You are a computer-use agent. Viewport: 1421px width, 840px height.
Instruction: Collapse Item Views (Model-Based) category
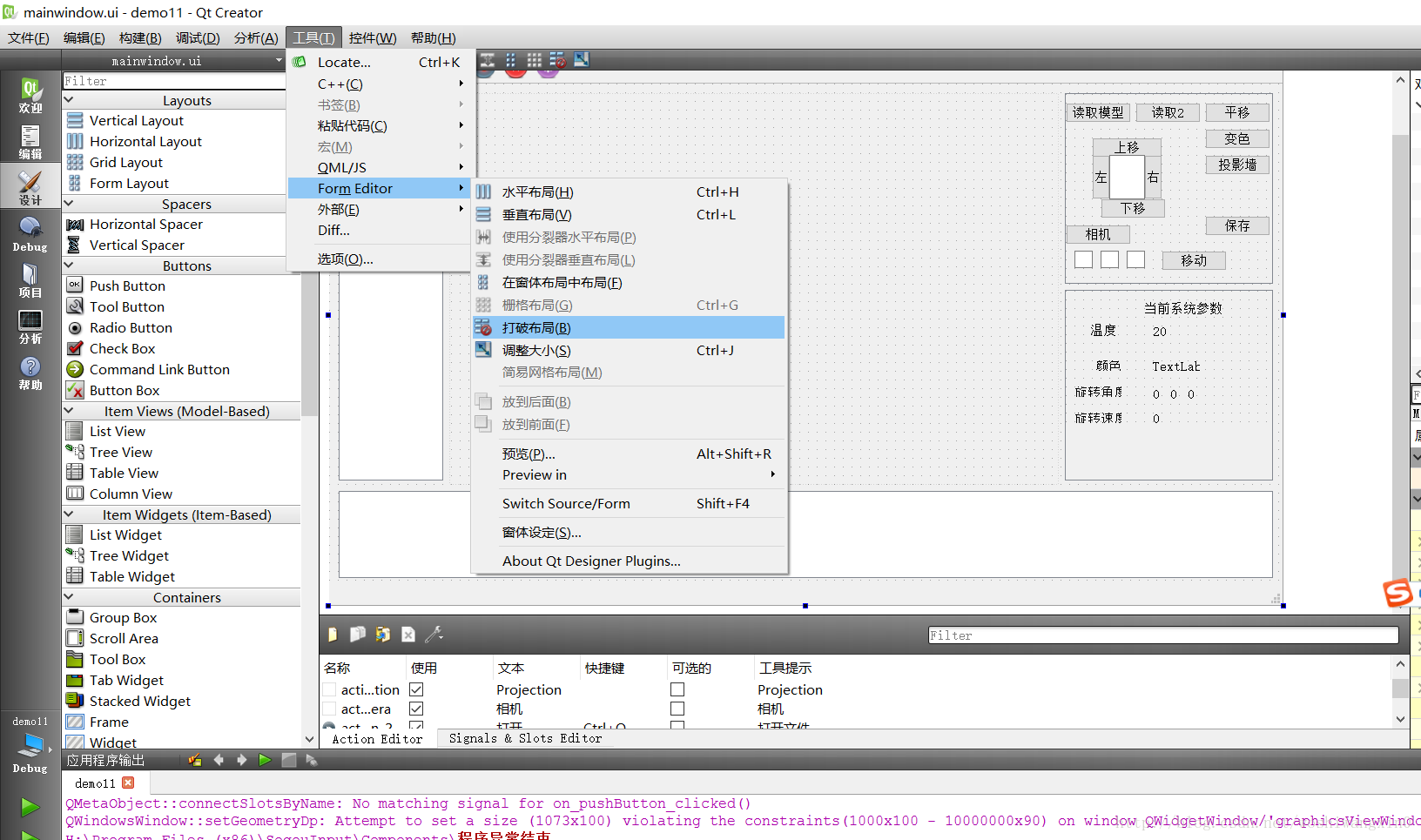click(70, 411)
